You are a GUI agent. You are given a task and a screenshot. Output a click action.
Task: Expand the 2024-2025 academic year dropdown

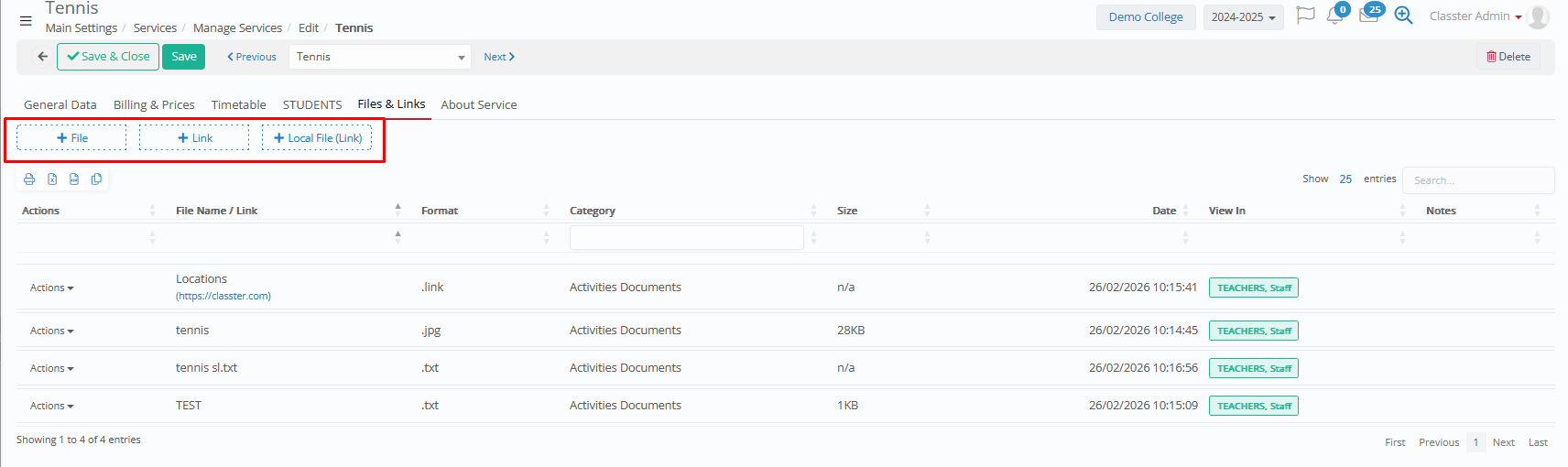[x=1243, y=17]
